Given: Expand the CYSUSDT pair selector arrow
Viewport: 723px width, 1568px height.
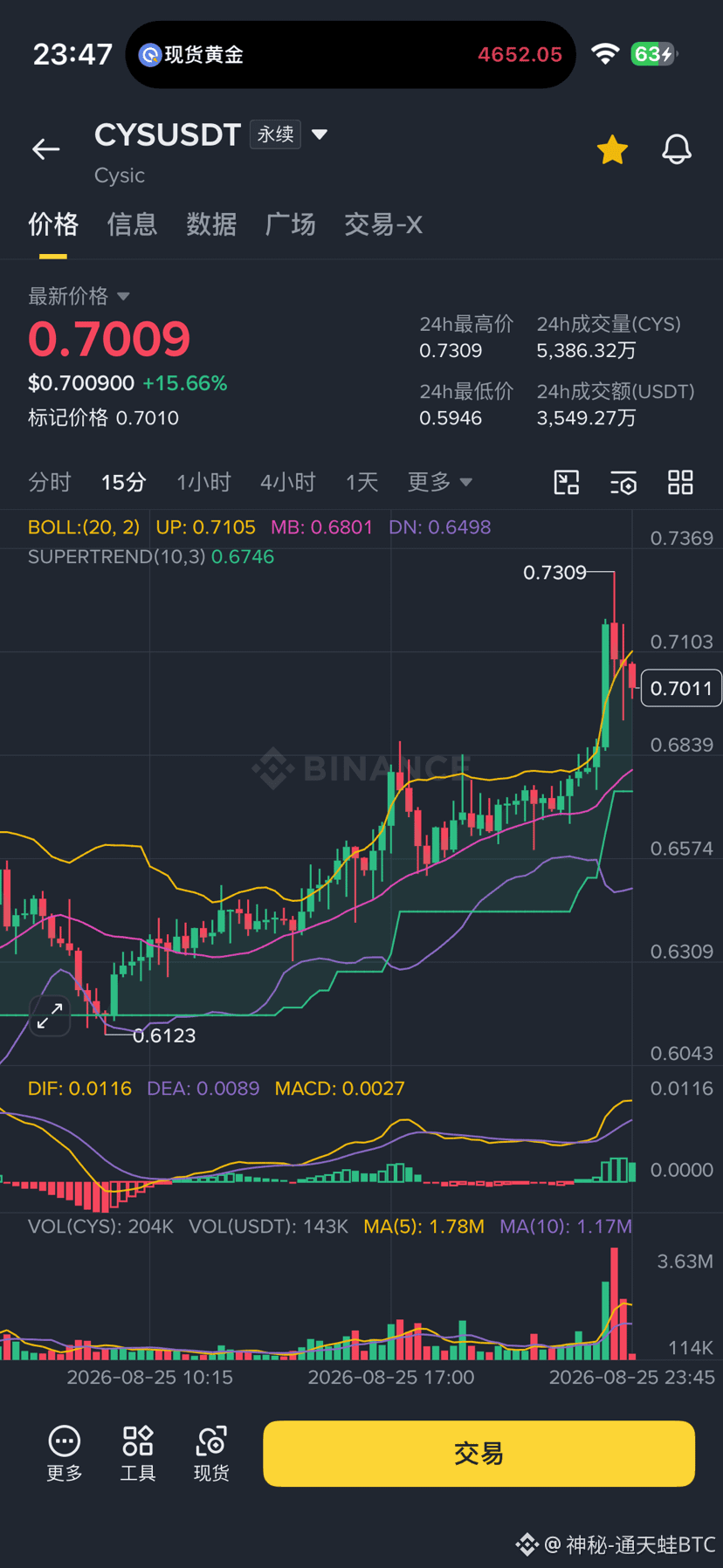Looking at the screenshot, I should 320,134.
